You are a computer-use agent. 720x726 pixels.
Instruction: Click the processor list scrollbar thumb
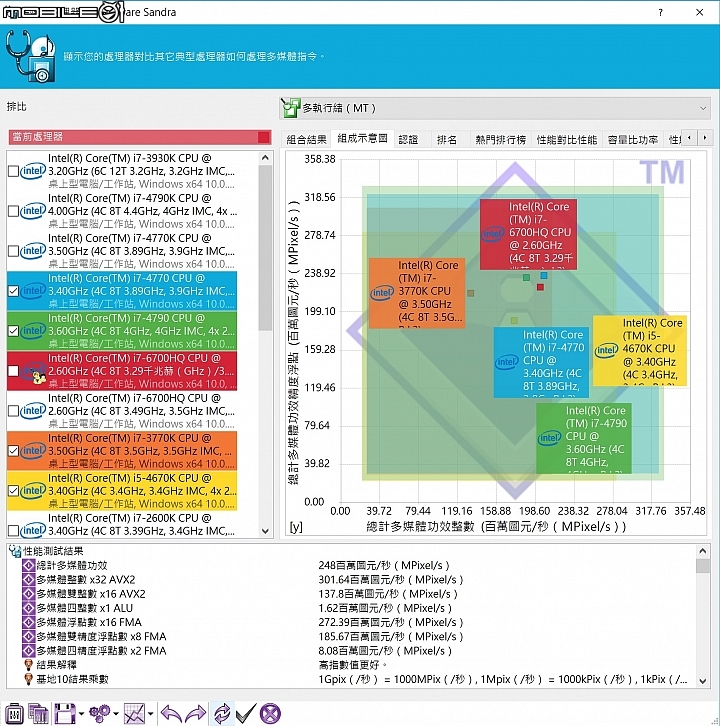coord(265,248)
